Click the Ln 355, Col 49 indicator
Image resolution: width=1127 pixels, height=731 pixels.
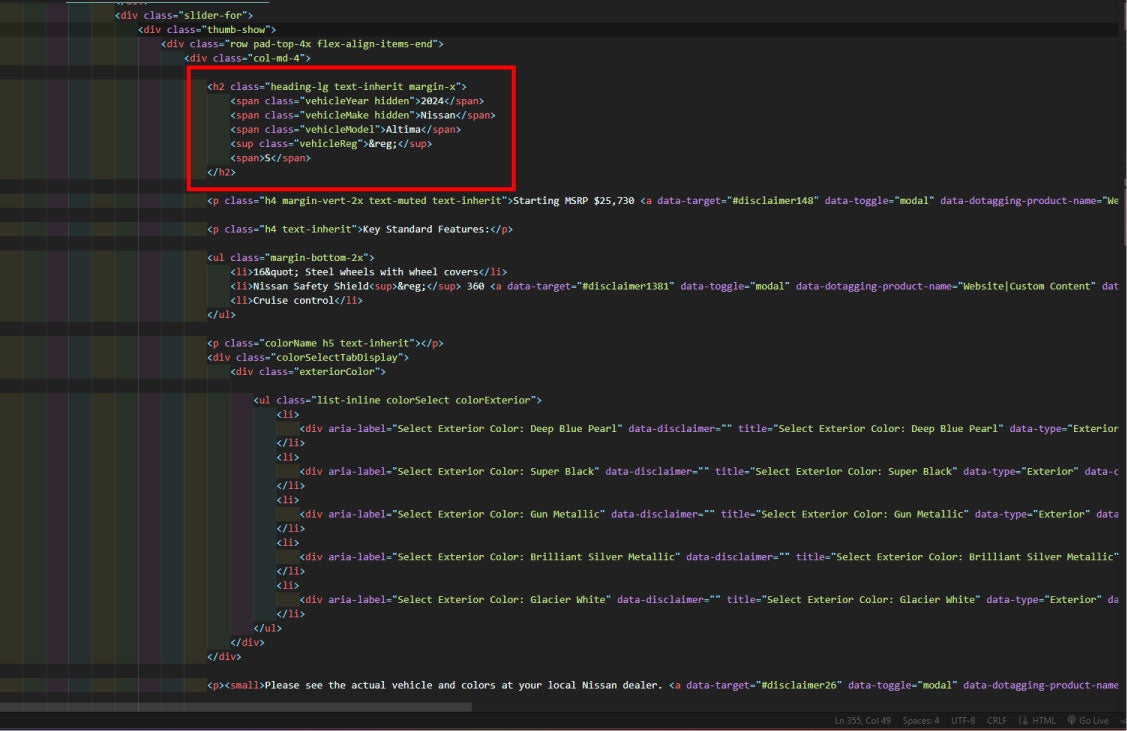[x=862, y=721]
